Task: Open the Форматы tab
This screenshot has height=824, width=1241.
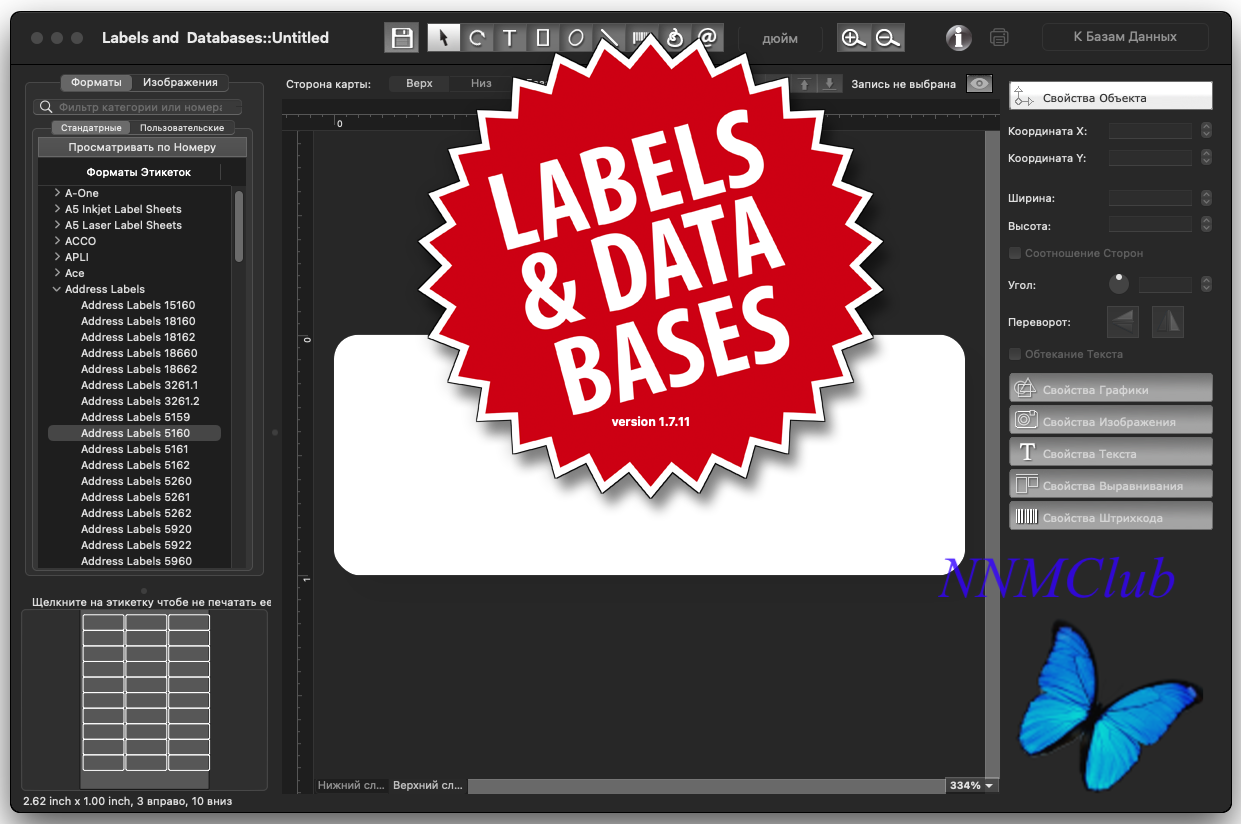Action: point(96,83)
